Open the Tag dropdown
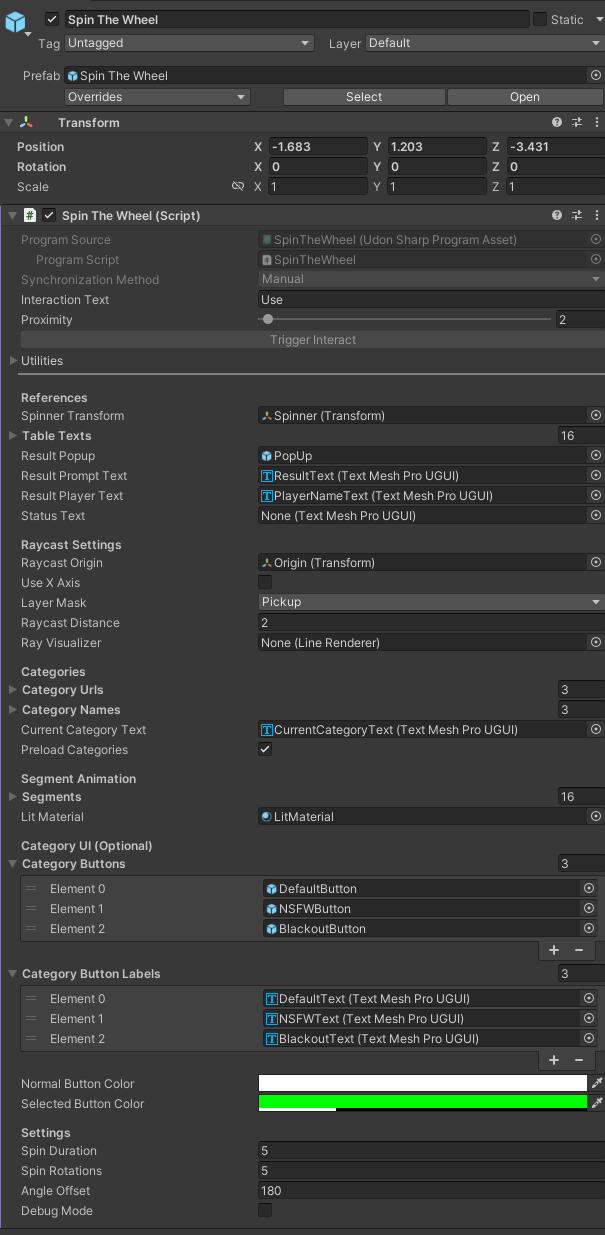Image resolution: width=605 pixels, height=1235 pixels. pyautogui.click(x=189, y=43)
